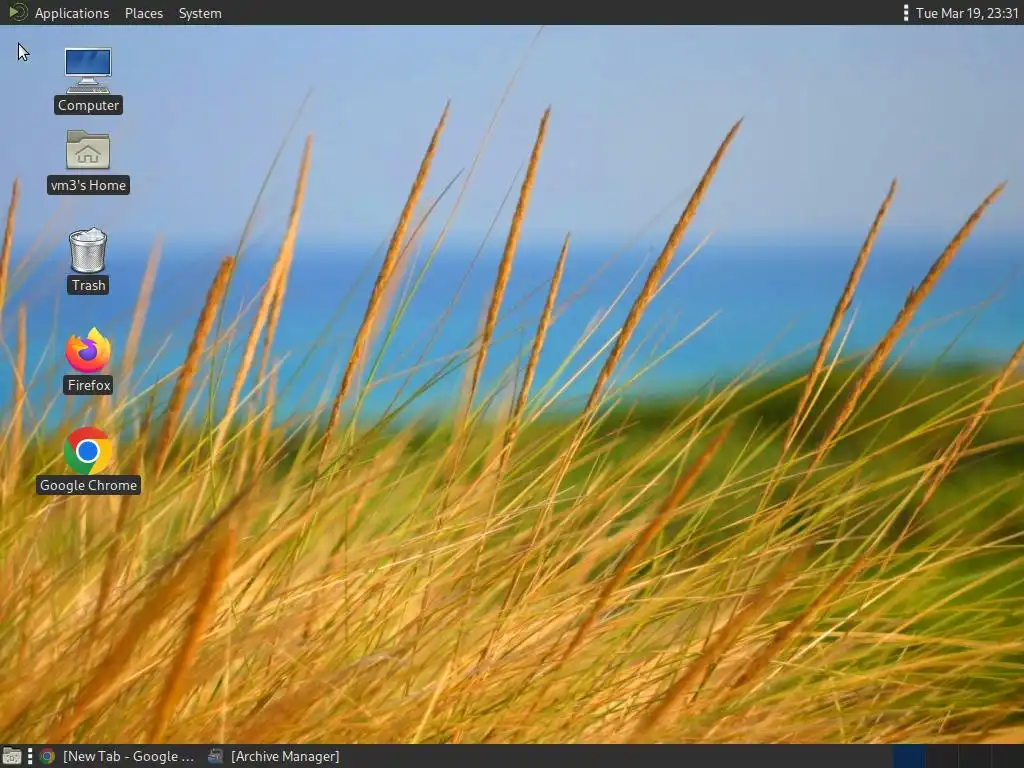Click the panel handle beside the clock

[x=906, y=13]
